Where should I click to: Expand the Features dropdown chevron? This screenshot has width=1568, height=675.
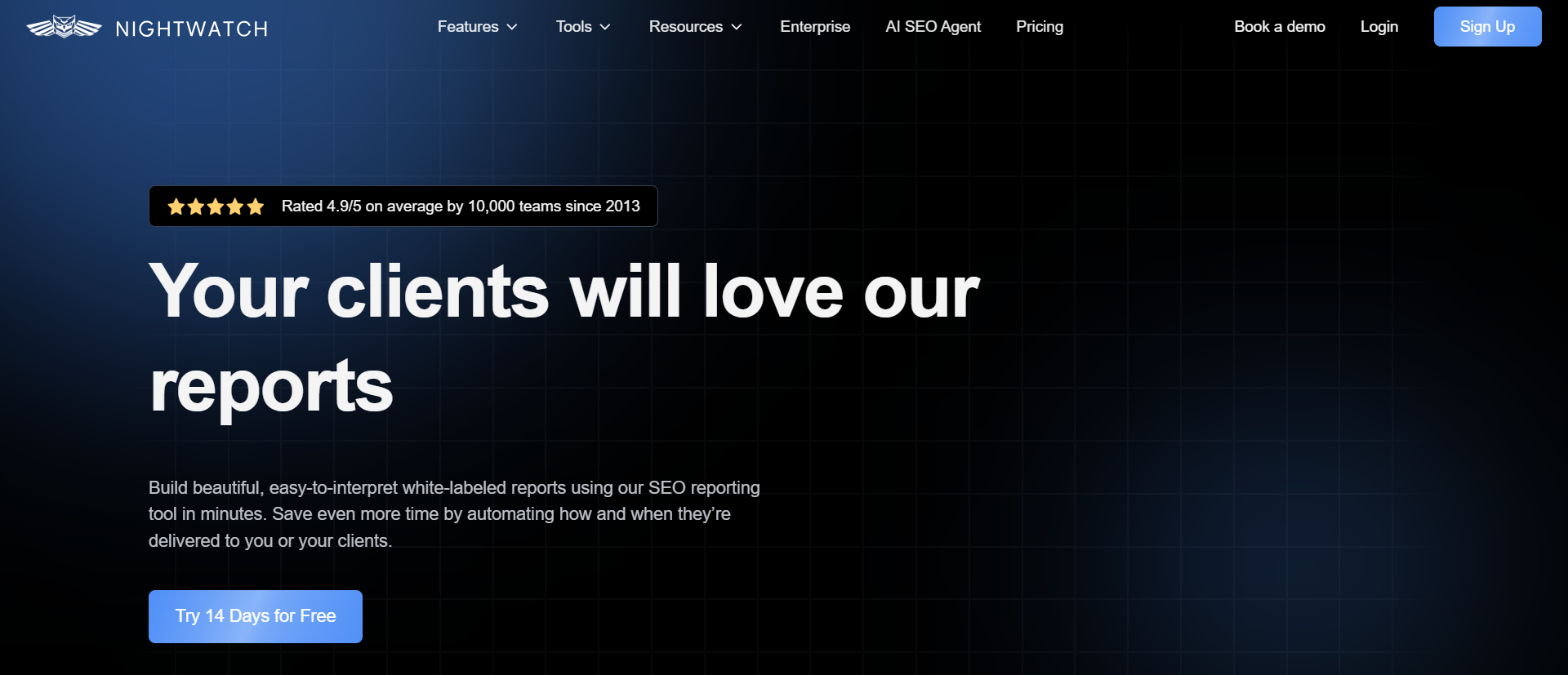512,27
